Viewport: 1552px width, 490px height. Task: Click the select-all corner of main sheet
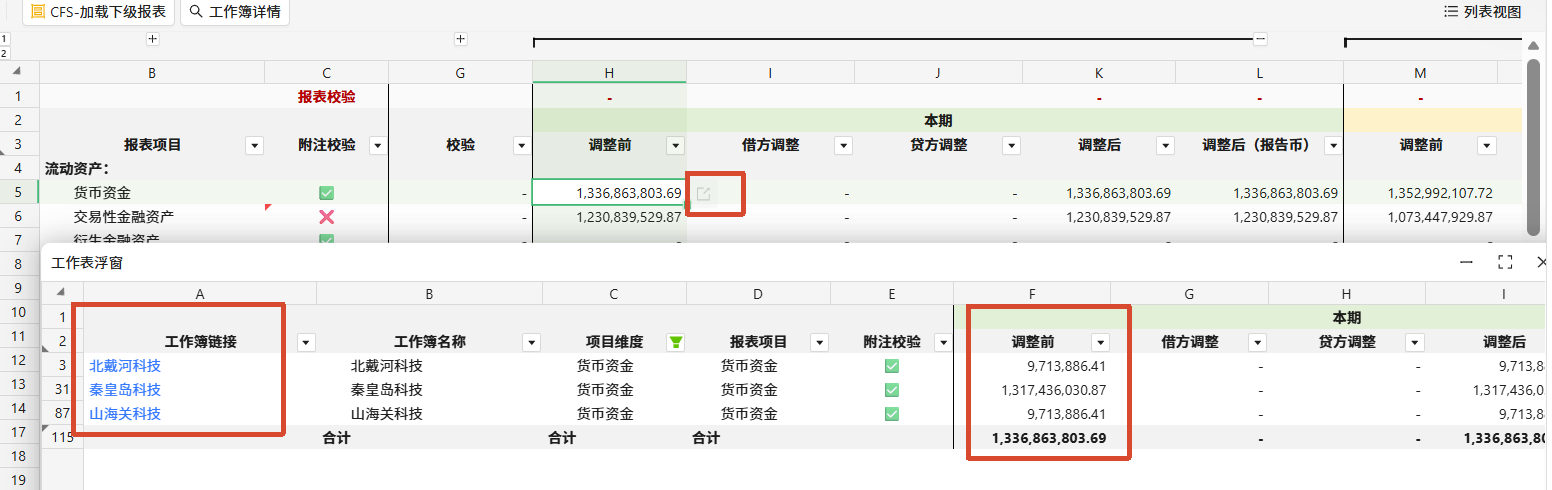pos(19,73)
